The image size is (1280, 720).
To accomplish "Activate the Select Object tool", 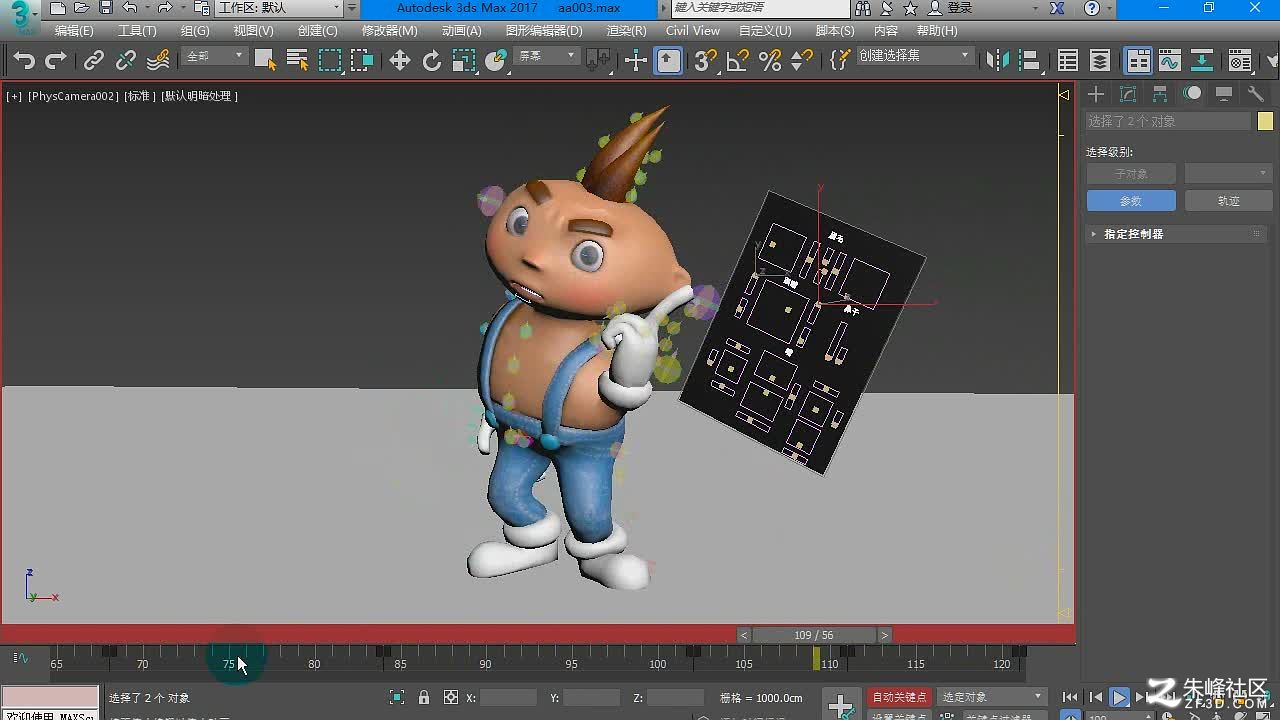I will [x=265, y=60].
